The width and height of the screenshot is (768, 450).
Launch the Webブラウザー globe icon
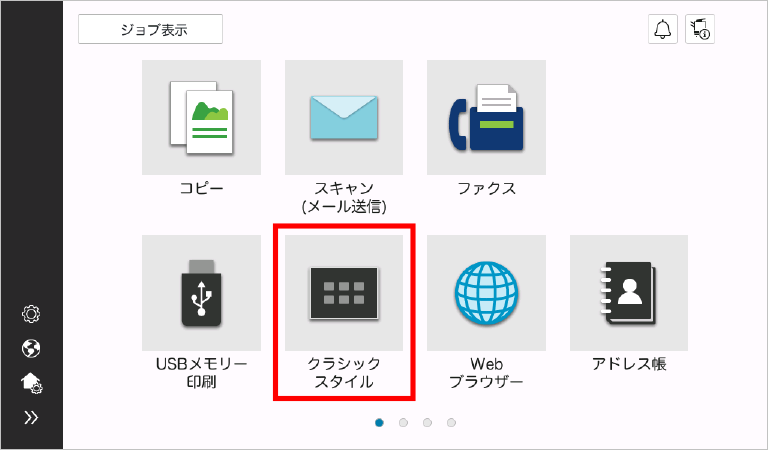point(486,293)
